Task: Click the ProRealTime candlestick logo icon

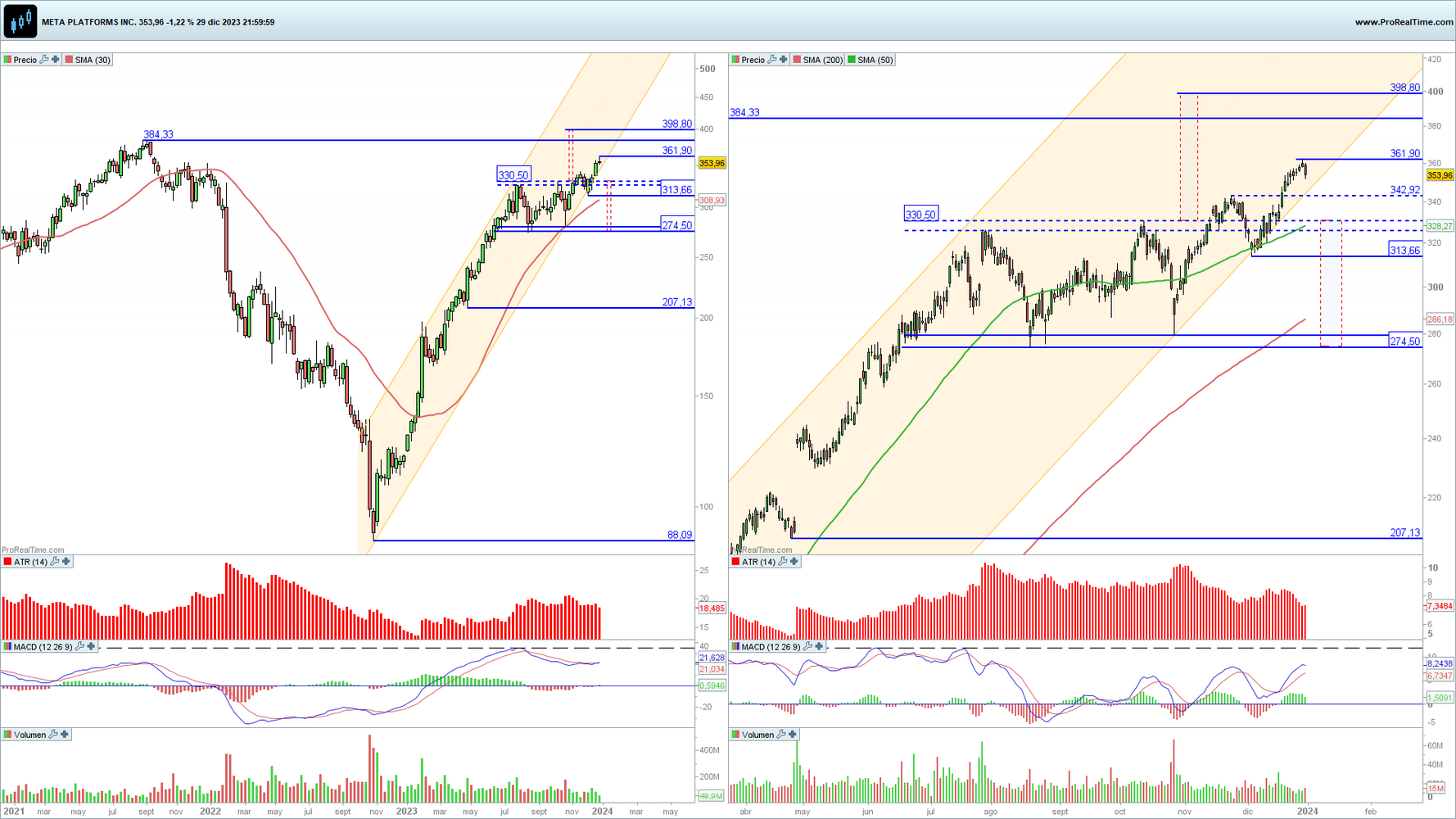Action: click(20, 21)
